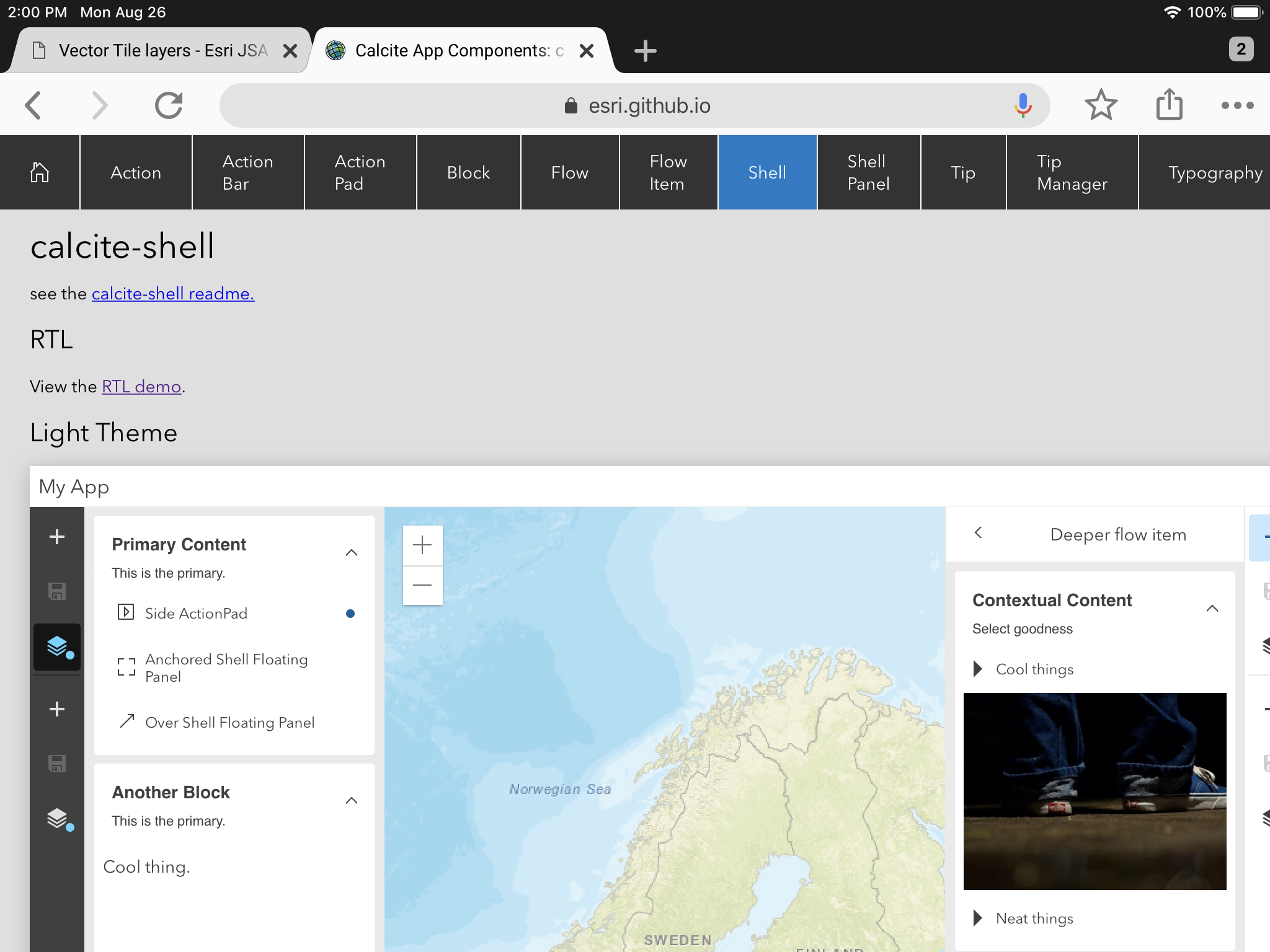Toggle Anchored Shell Floating Panel
Screen dimensions: 1270x952
234,668
